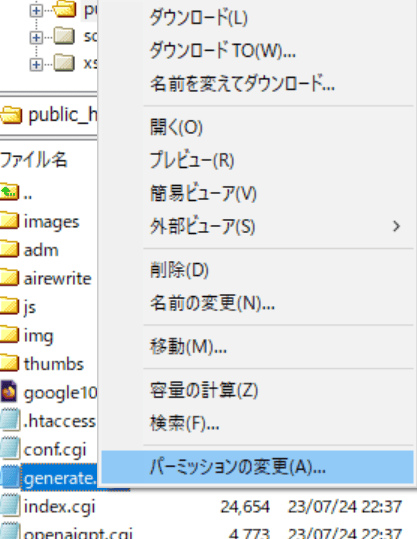Click the airewrite folder icon
This screenshot has height=539, width=417.
(9, 278)
